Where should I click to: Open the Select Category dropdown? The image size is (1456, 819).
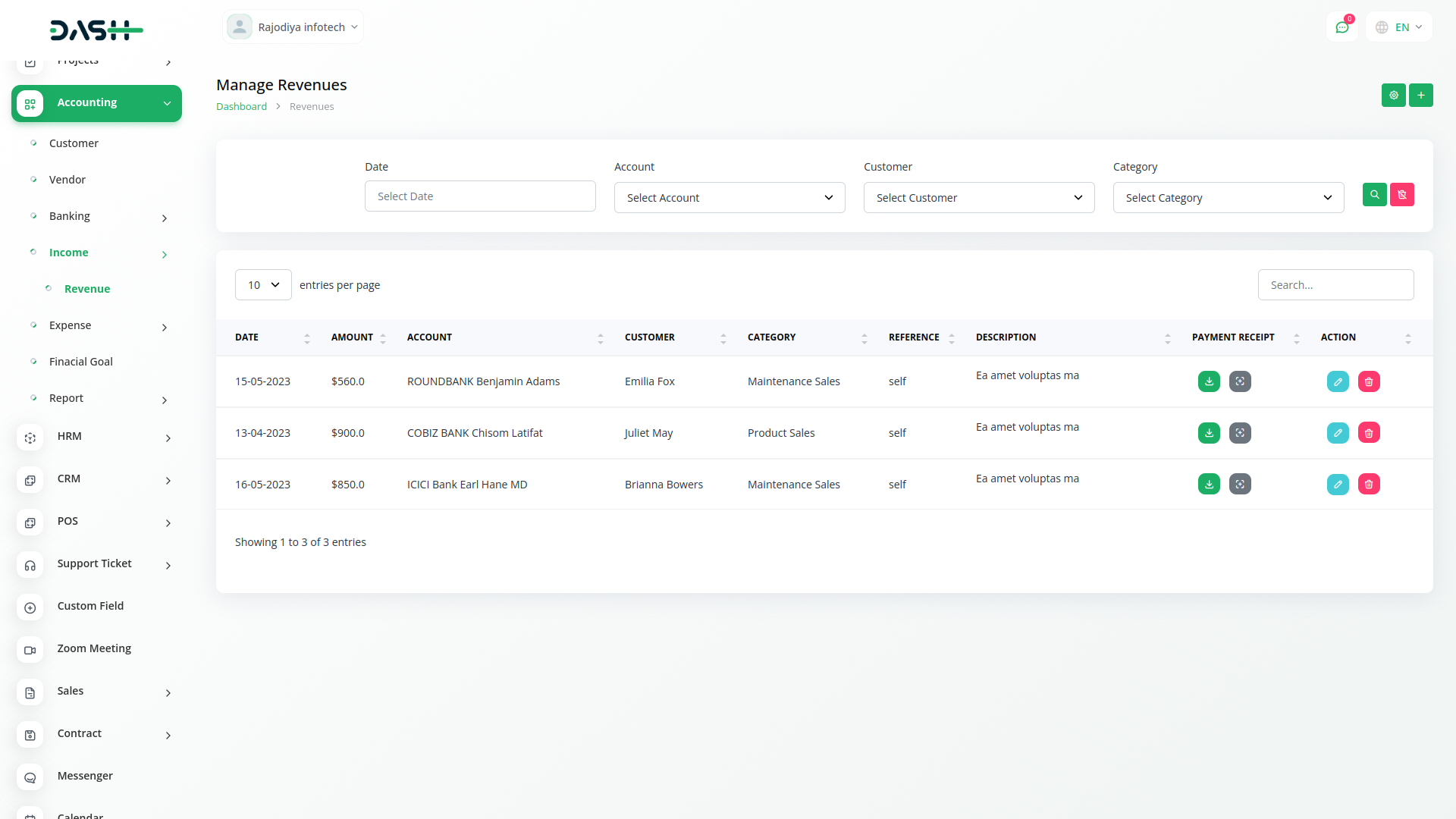pos(1228,198)
